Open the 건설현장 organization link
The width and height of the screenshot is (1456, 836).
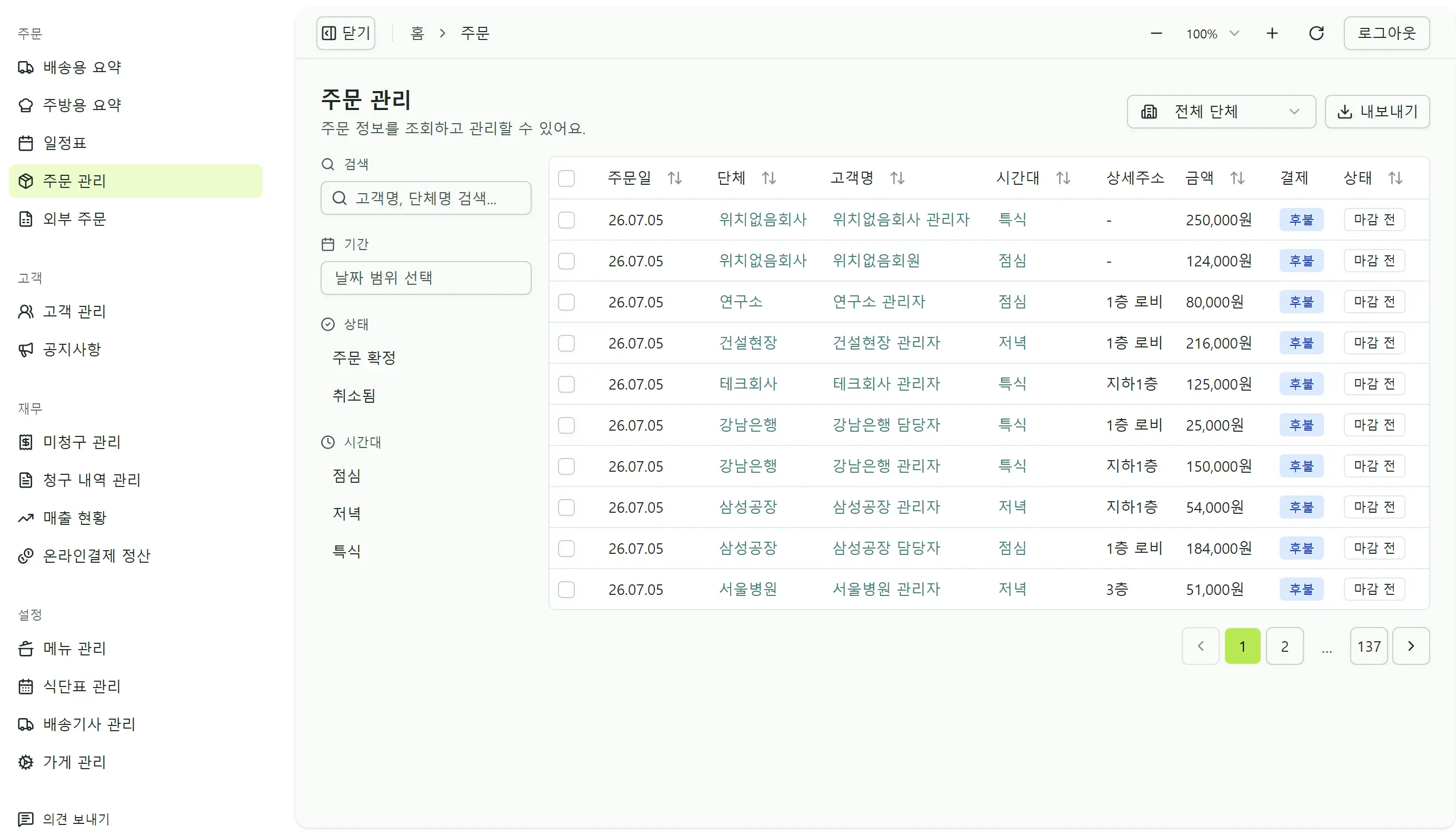point(748,343)
